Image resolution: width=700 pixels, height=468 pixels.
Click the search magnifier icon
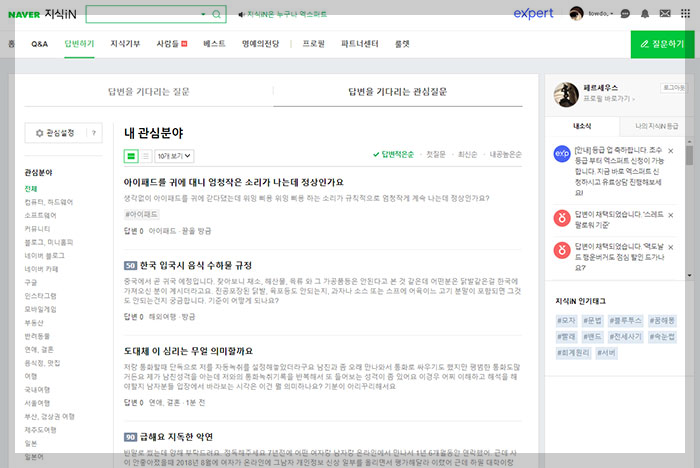click(217, 14)
